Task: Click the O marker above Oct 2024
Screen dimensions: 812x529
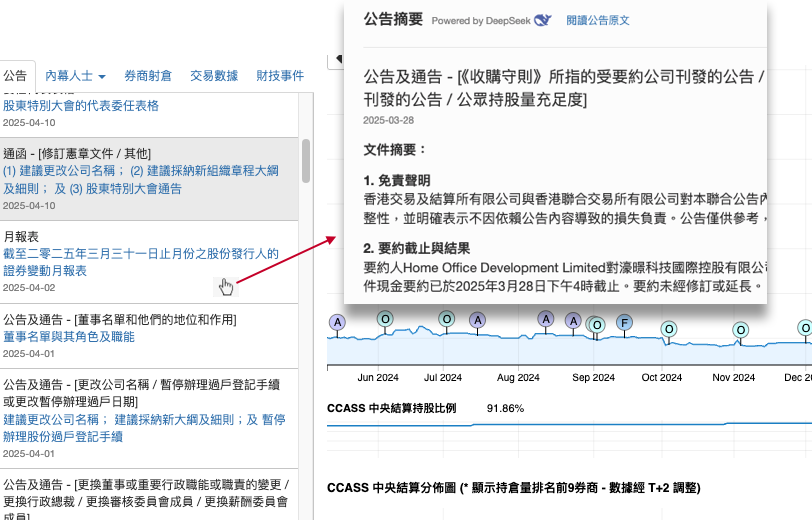Action: pos(664,329)
